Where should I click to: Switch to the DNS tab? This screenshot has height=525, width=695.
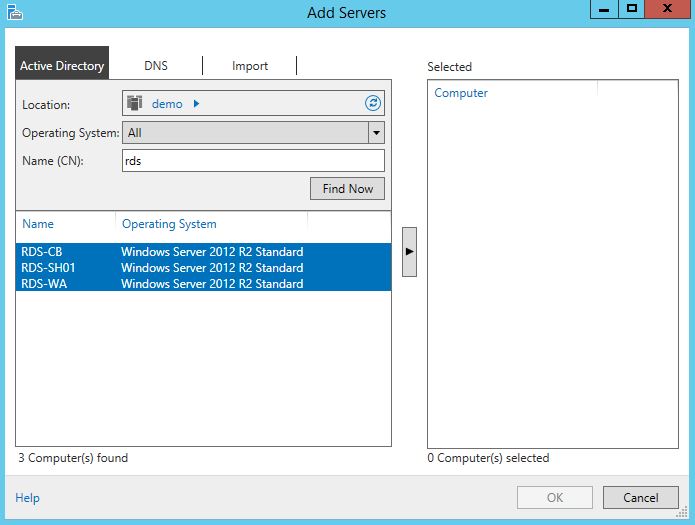tap(156, 66)
